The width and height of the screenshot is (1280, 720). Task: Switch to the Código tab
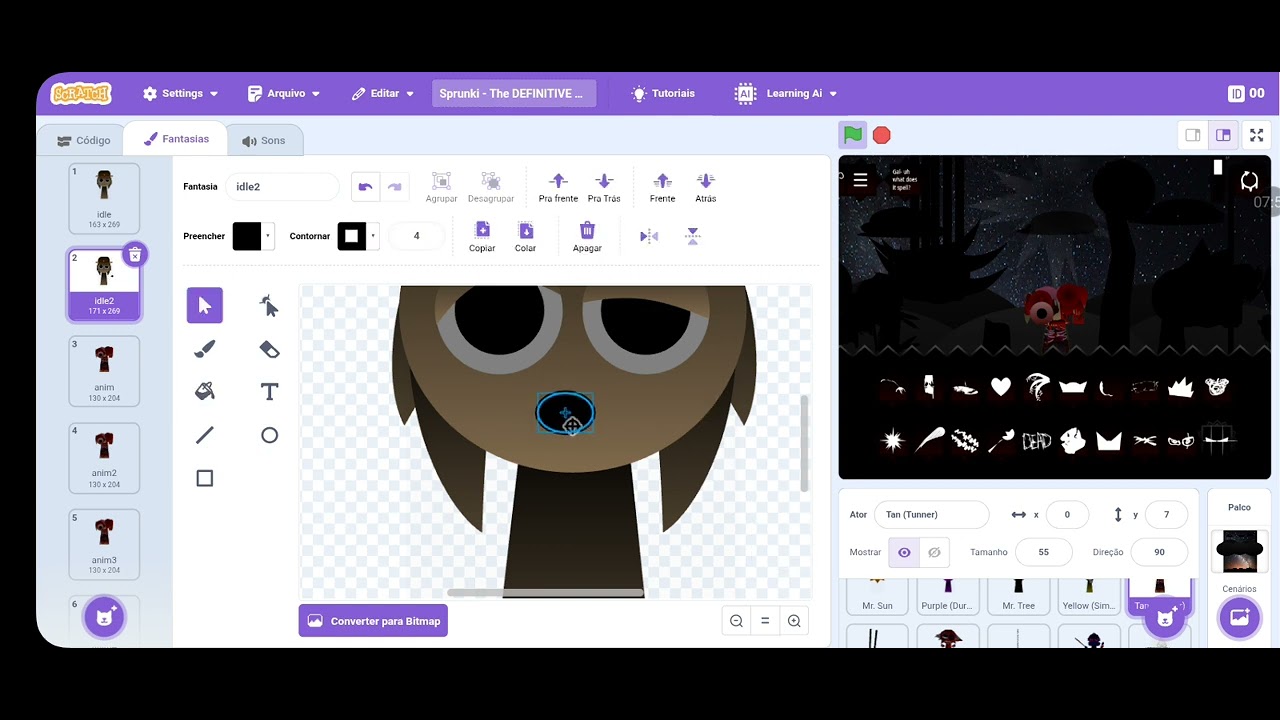84,140
